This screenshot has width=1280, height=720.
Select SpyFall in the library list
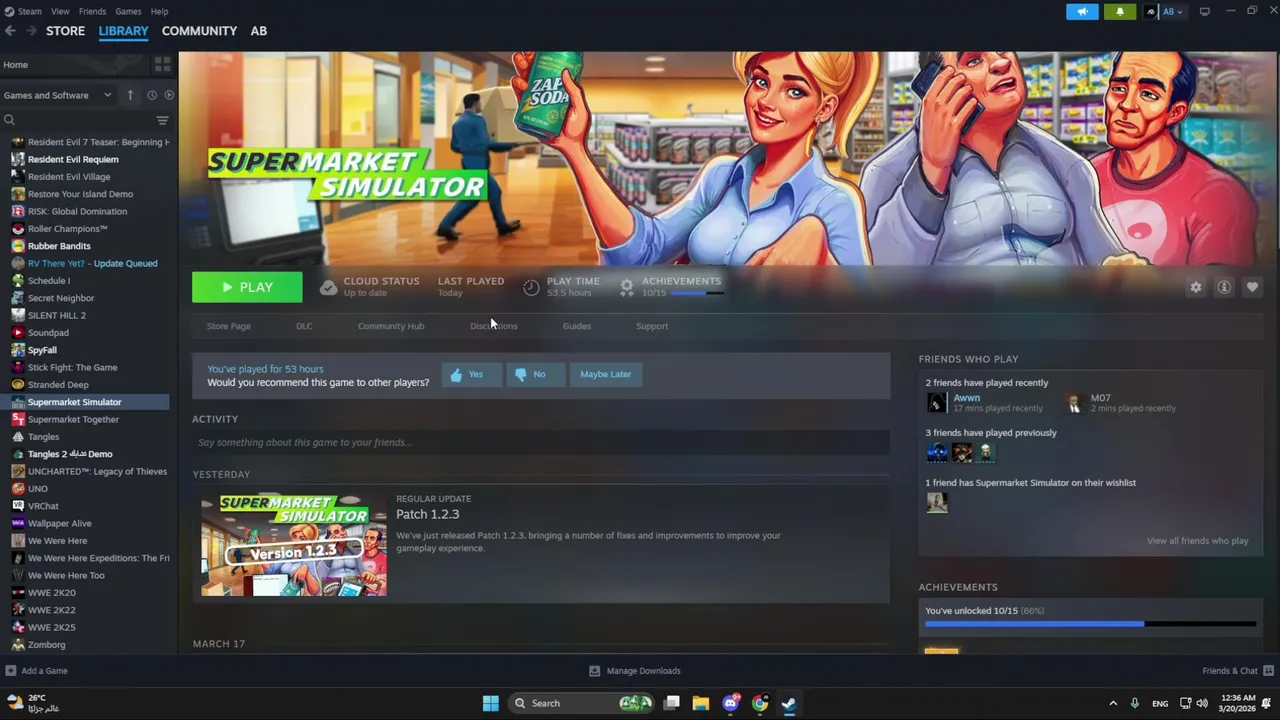click(x=42, y=350)
